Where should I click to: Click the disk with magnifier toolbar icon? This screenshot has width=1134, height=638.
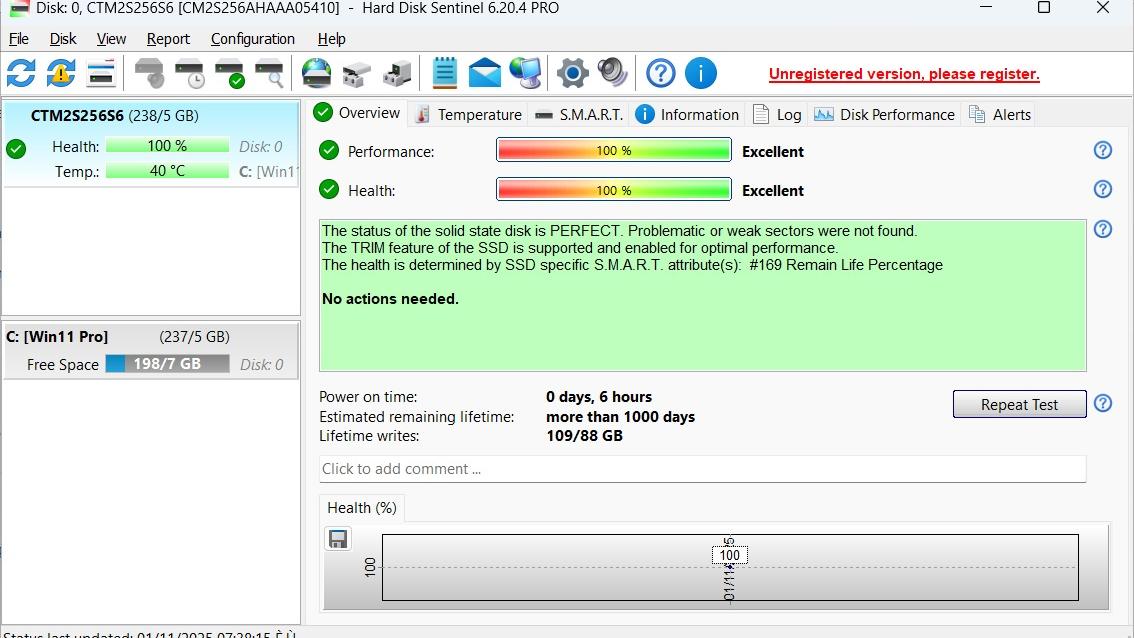[269, 73]
